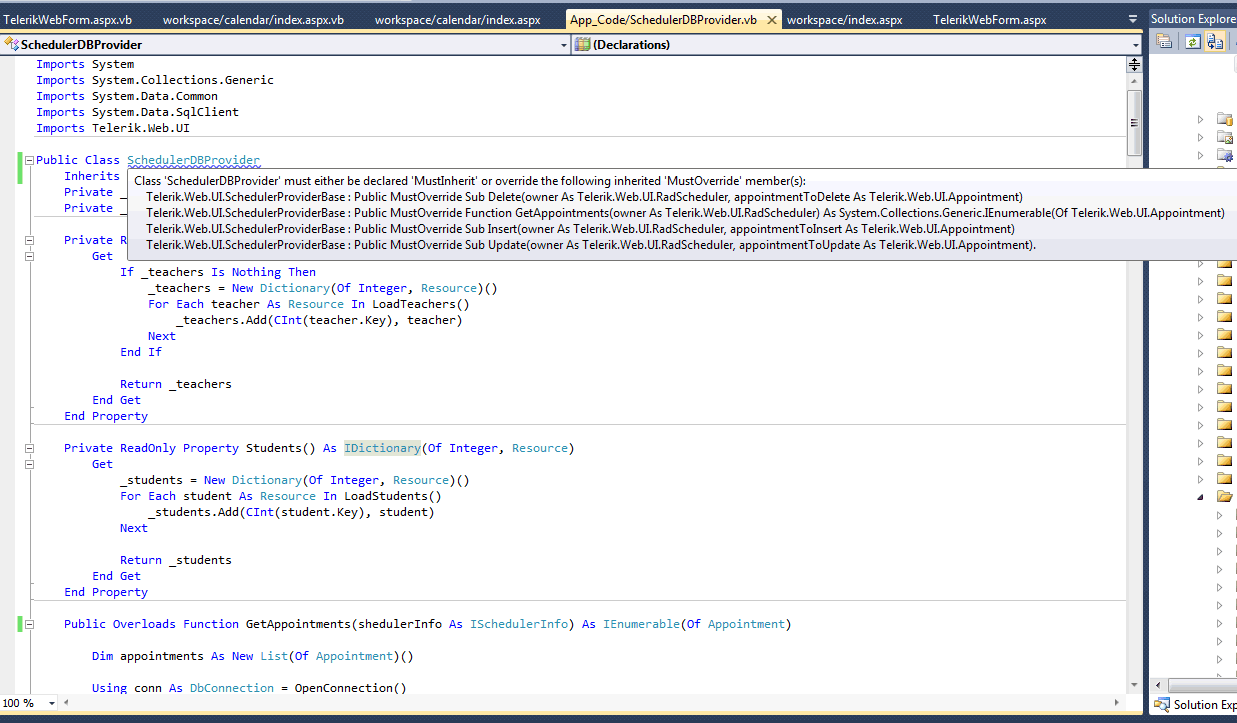Click the Refresh icon in Solution Explorer

click(1192, 41)
